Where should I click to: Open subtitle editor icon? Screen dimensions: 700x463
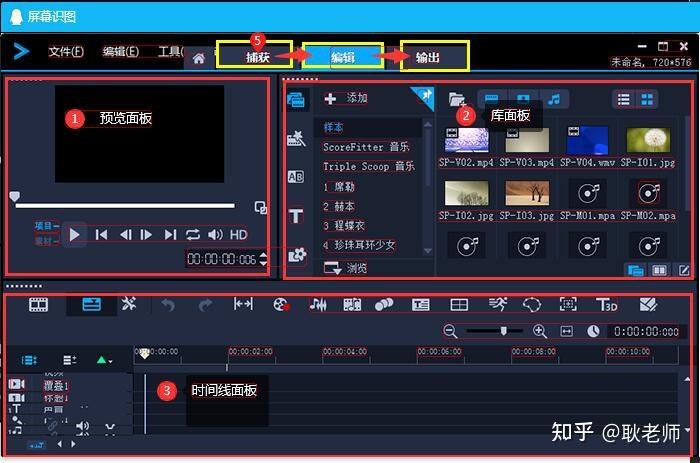pos(421,305)
